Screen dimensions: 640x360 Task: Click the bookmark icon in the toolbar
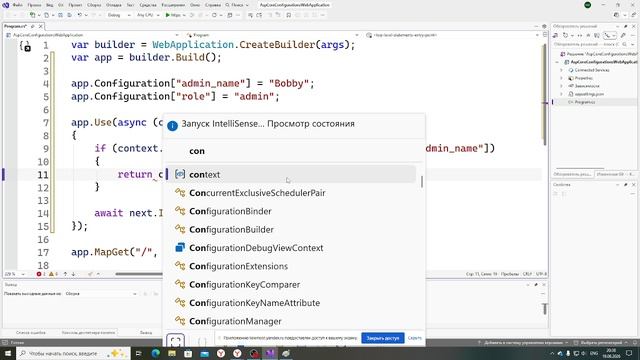point(289,15)
